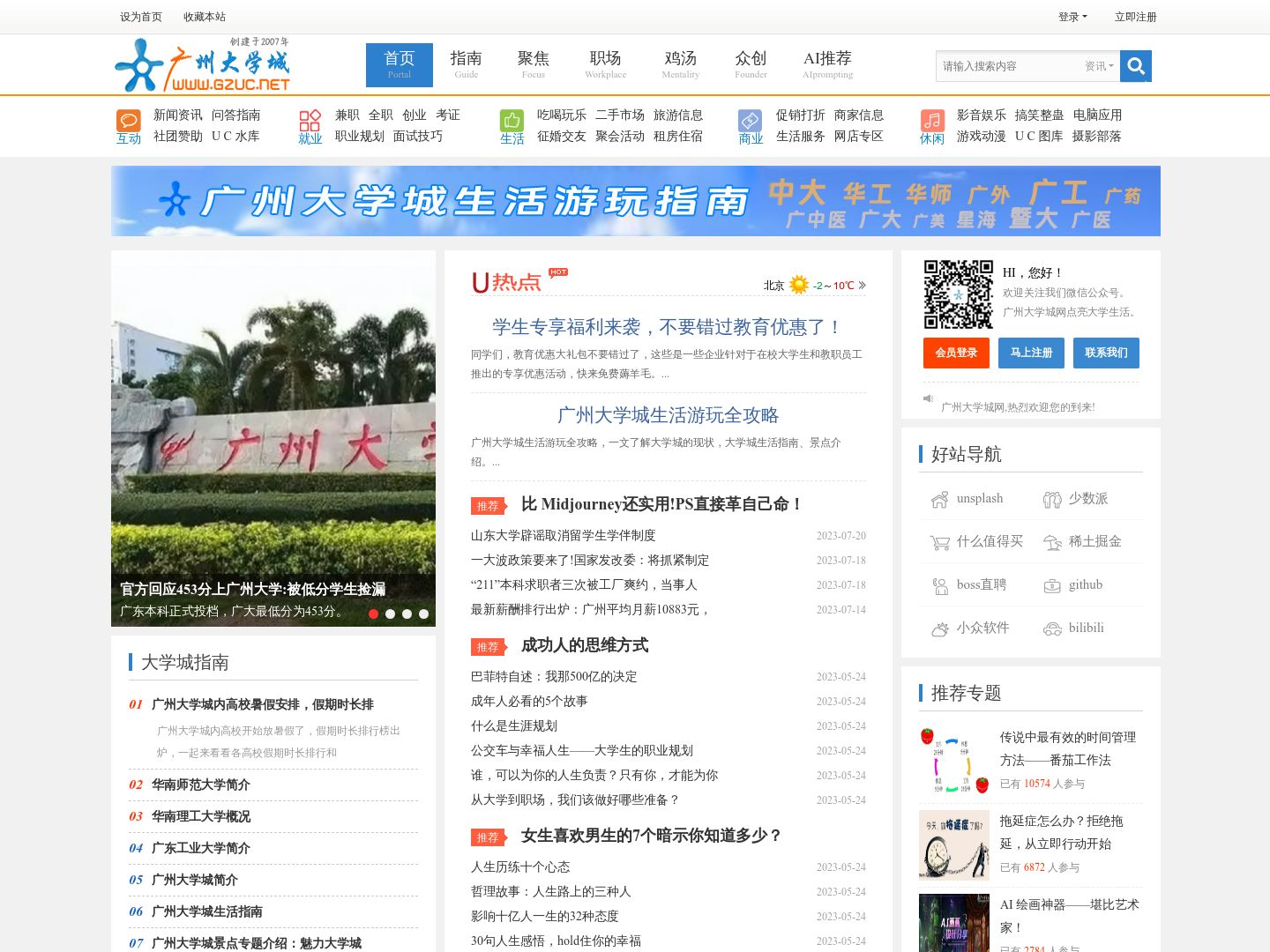Image resolution: width=1270 pixels, height=952 pixels.
Task: Click the 少数派 site icon
Action: [x=1052, y=500]
